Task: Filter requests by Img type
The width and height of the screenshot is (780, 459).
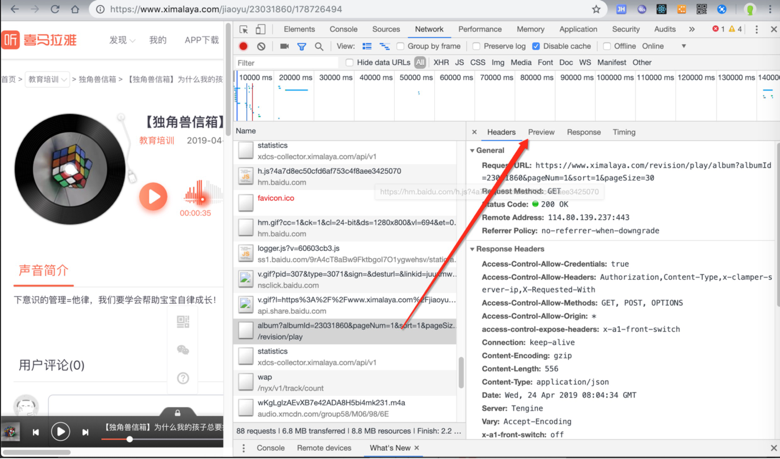Action: click(x=497, y=63)
